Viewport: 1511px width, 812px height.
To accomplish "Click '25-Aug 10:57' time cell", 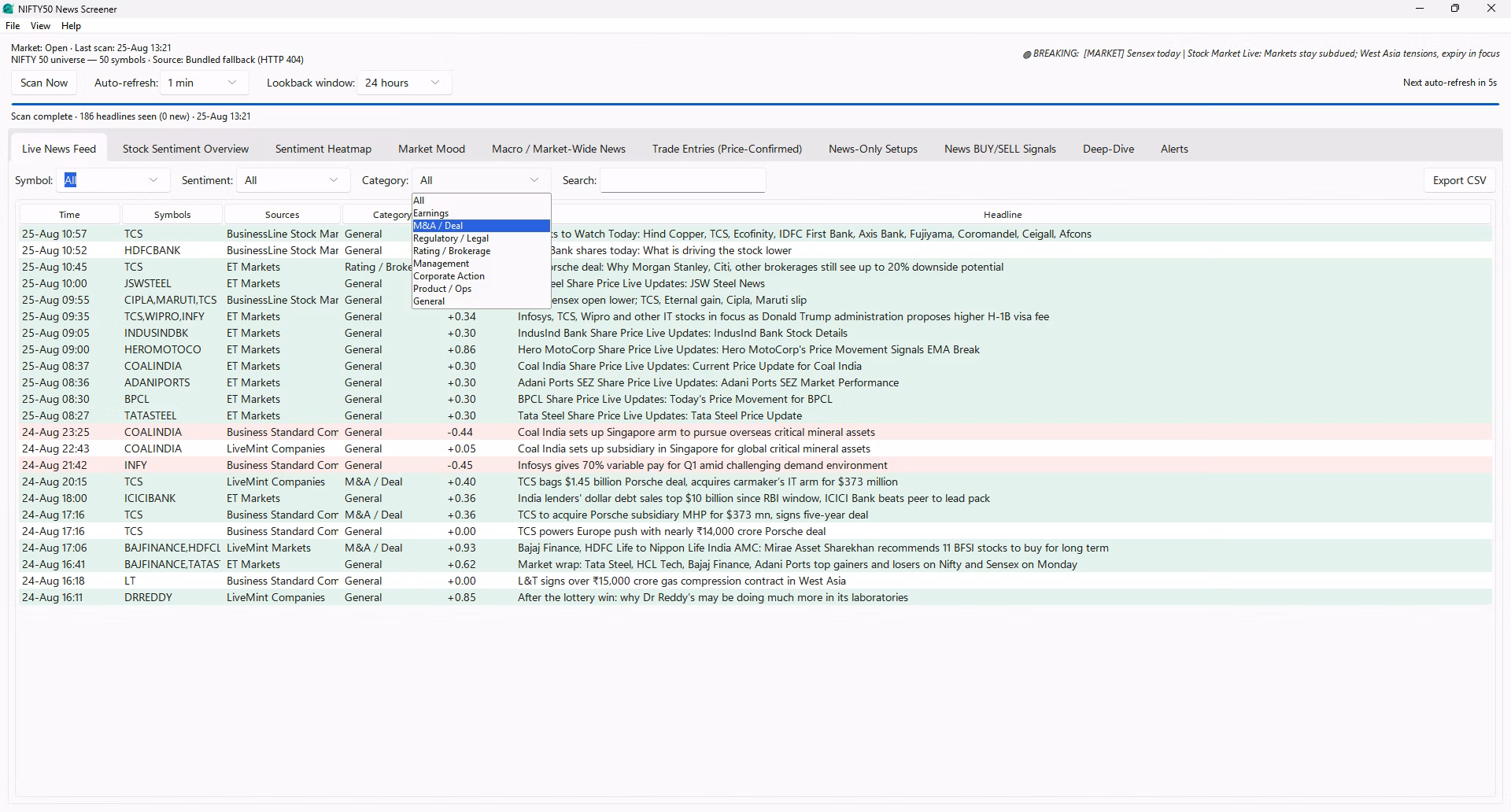I will tap(54, 234).
